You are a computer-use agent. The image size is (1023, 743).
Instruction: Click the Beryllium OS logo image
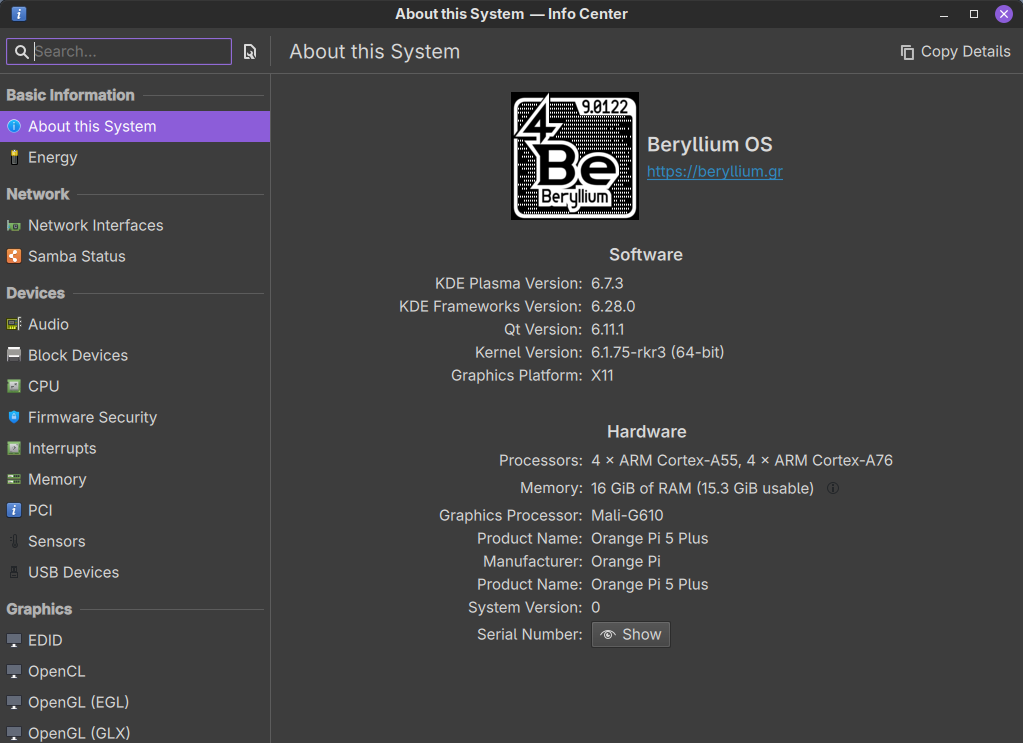click(575, 156)
